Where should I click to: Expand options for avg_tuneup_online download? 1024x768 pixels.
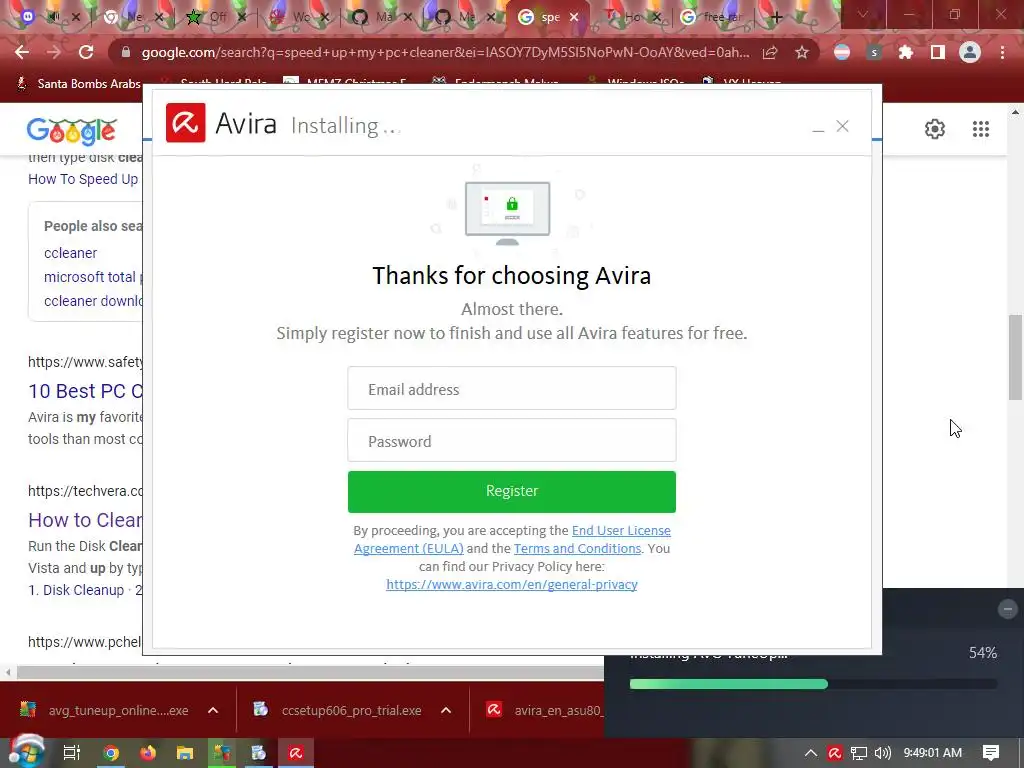pyautogui.click(x=213, y=710)
